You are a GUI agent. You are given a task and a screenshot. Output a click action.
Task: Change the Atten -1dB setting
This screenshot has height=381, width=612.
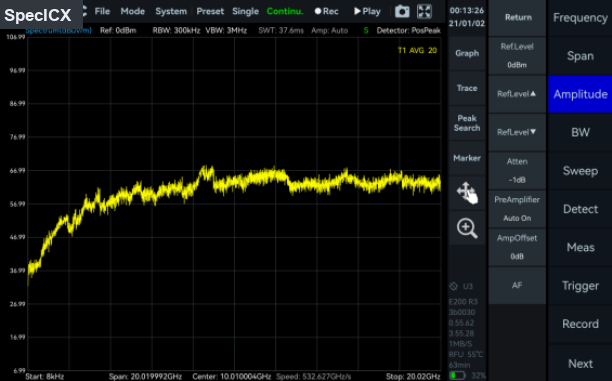[x=518, y=171]
